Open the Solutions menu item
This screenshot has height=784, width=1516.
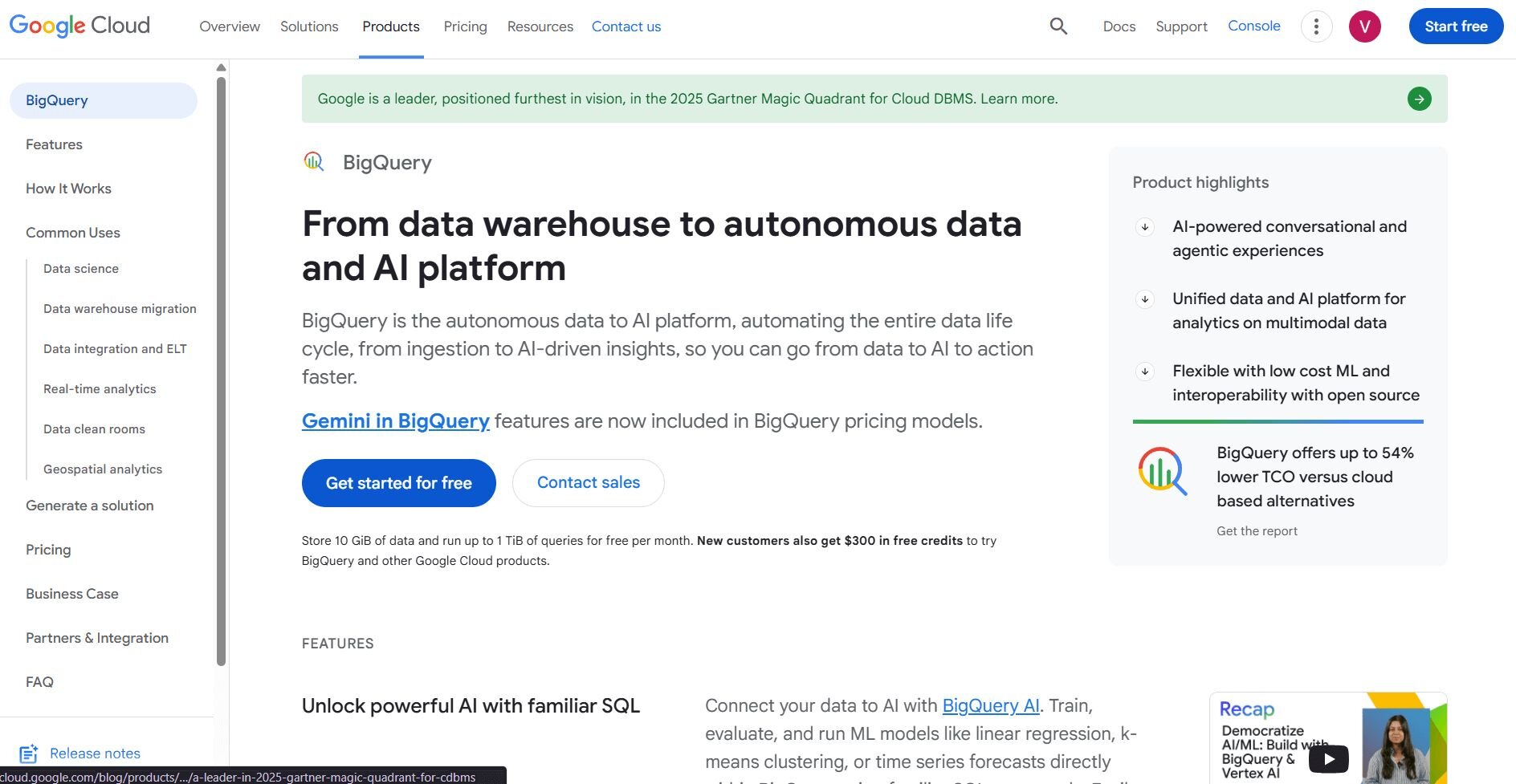point(309,26)
